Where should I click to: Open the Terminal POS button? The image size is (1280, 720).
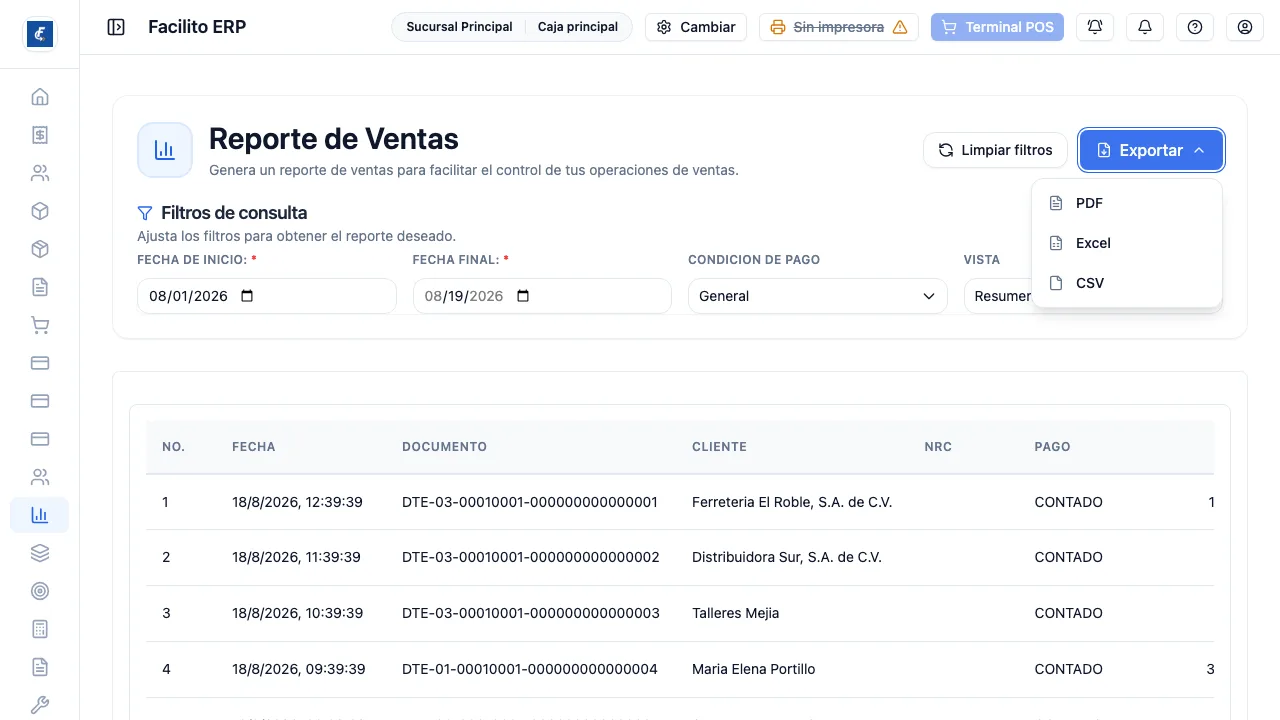point(997,27)
